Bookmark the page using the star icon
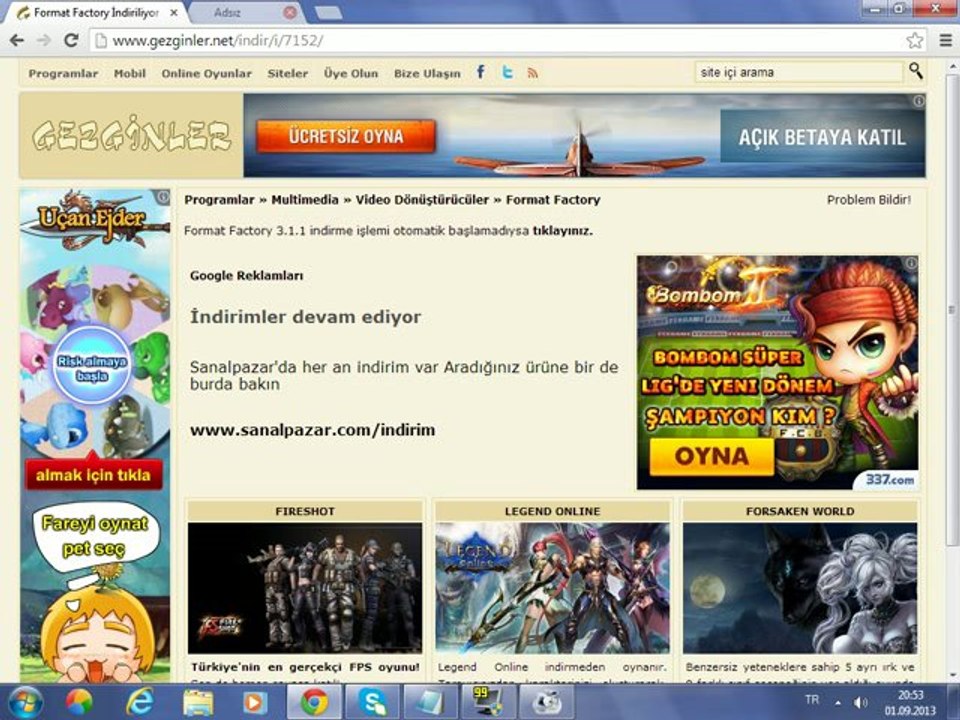 tap(915, 40)
